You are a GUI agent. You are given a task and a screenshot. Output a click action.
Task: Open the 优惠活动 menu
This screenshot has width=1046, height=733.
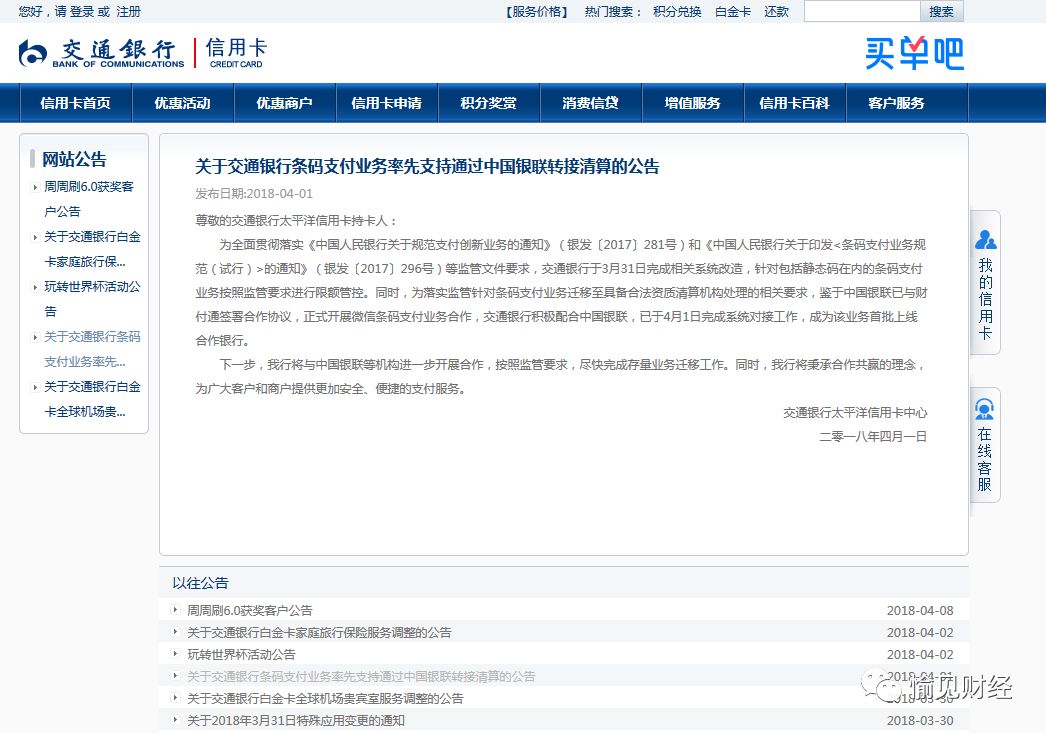coord(183,103)
